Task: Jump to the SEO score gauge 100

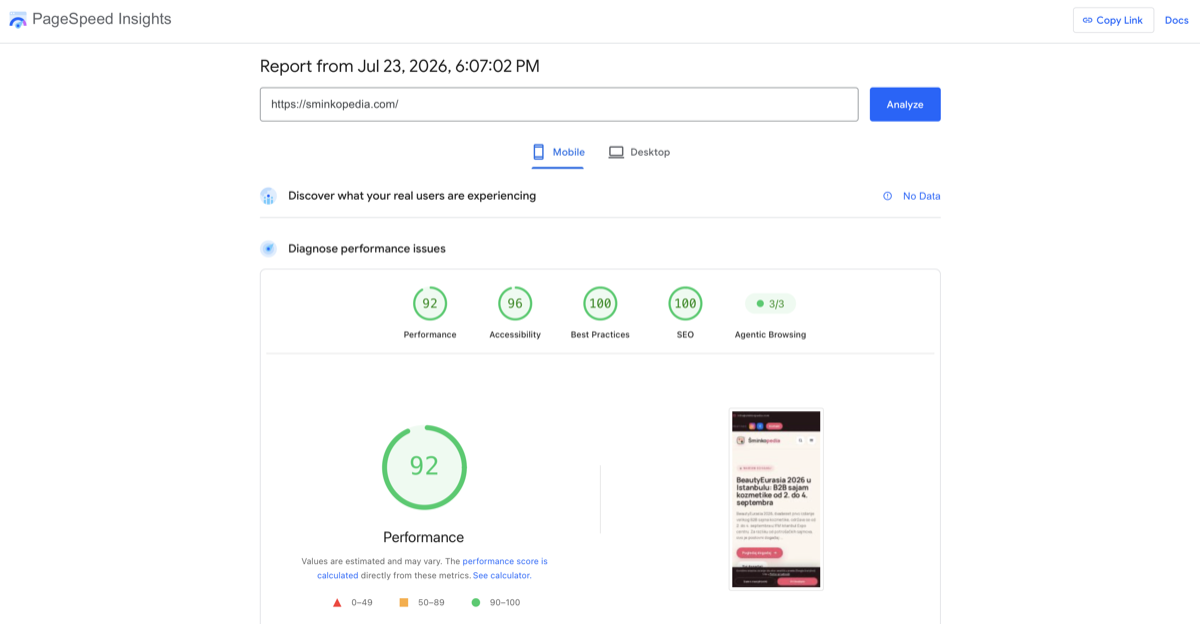Action: point(685,304)
